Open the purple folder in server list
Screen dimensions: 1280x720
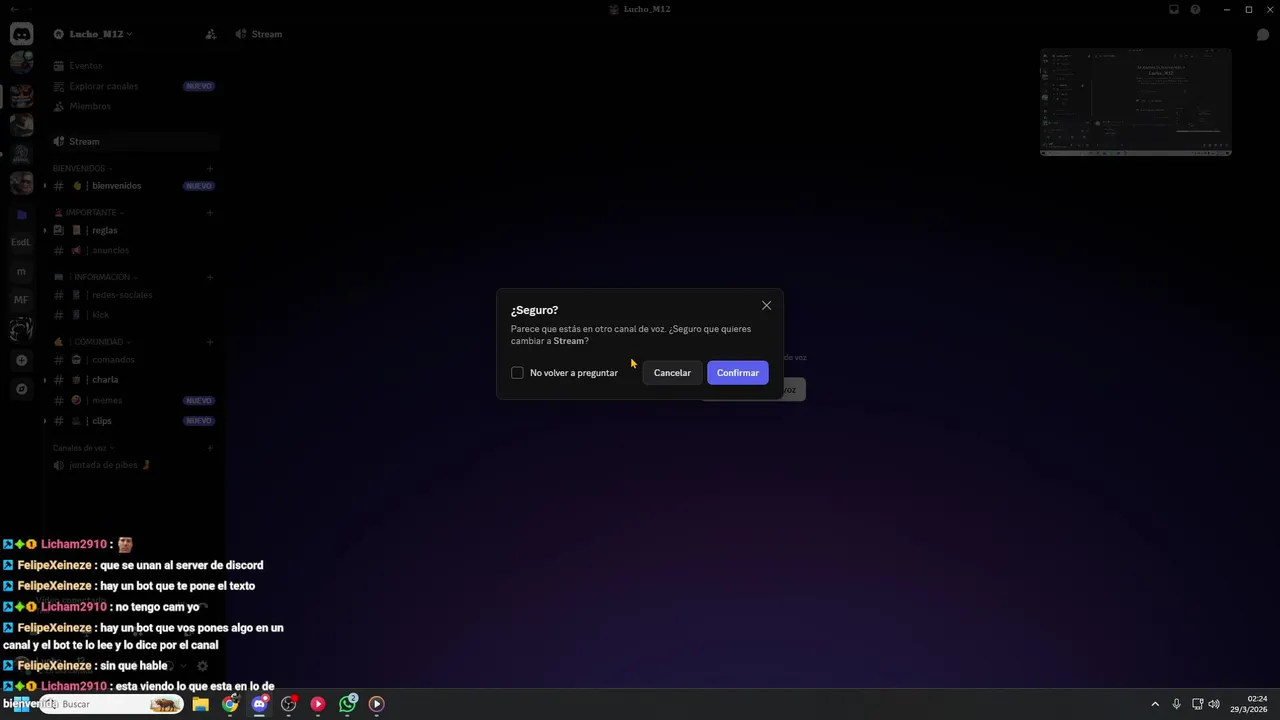(21, 214)
